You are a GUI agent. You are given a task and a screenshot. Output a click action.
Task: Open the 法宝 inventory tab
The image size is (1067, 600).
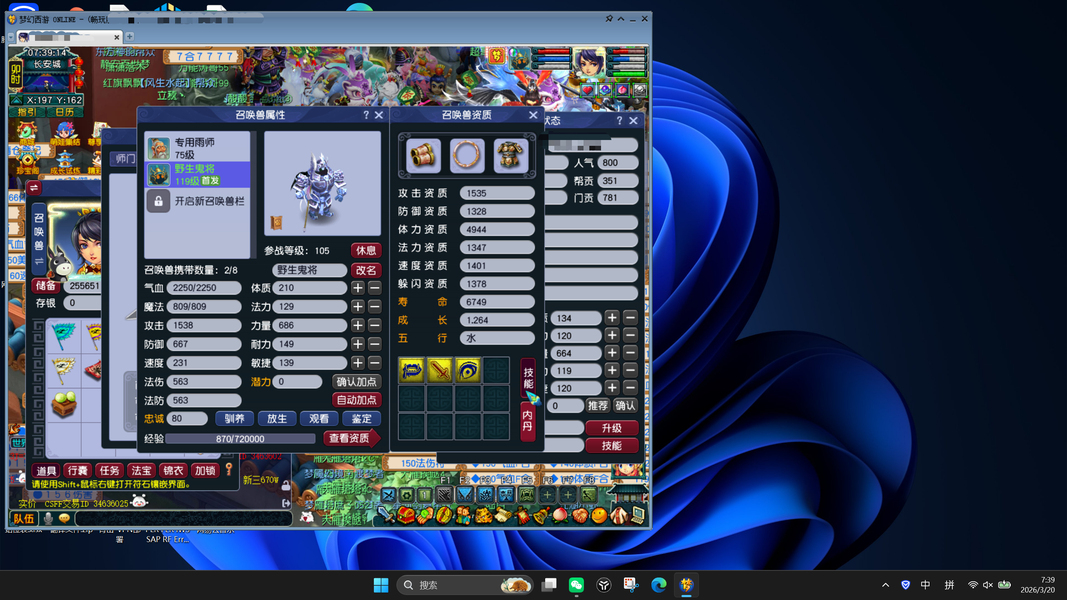[x=142, y=470]
